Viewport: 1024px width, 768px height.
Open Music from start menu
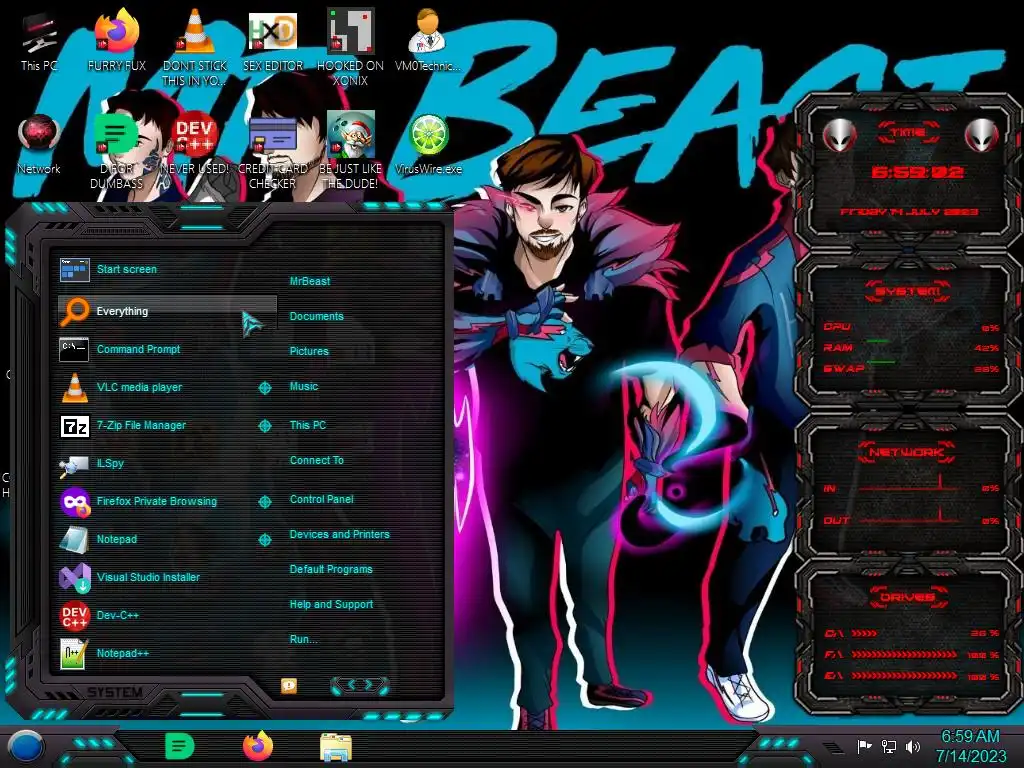304,387
